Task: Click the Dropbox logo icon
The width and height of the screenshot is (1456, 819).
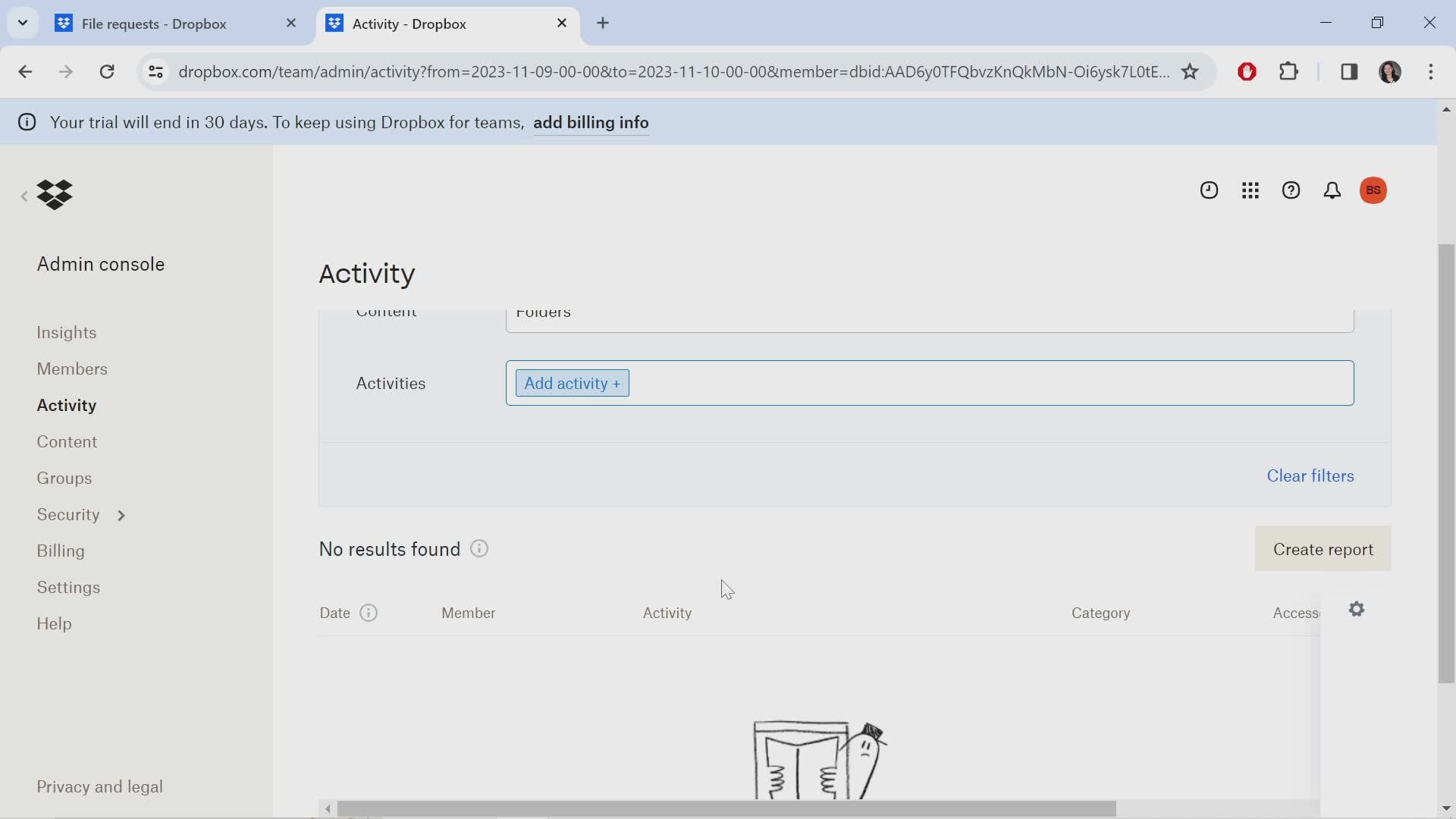Action: click(x=54, y=193)
